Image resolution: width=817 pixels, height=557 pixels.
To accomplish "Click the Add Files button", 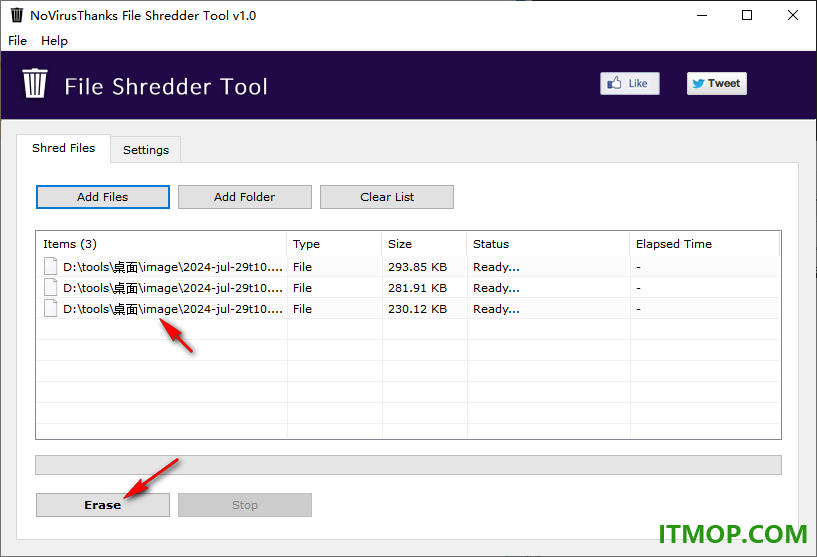I will [103, 197].
